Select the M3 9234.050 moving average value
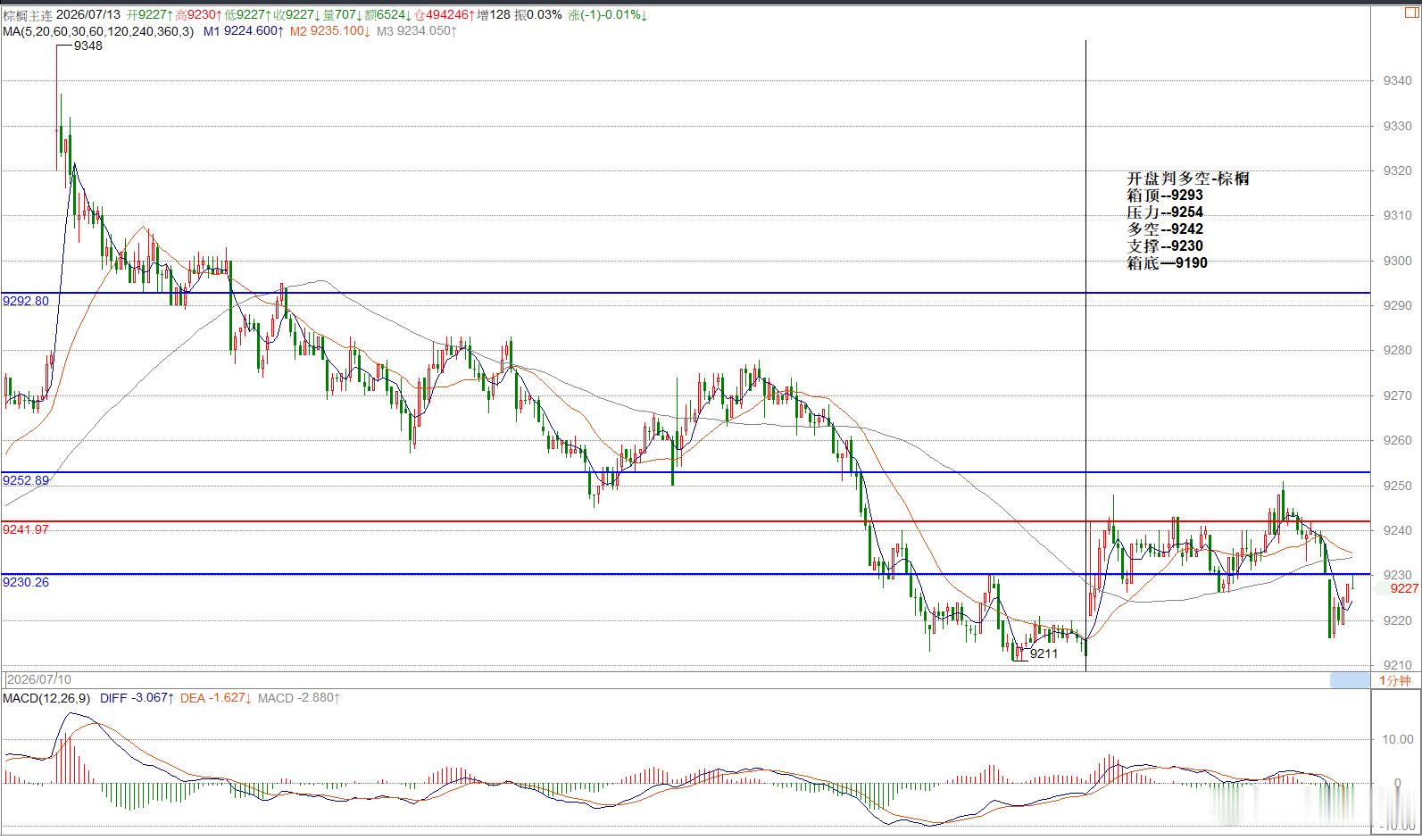 pyautogui.click(x=417, y=31)
